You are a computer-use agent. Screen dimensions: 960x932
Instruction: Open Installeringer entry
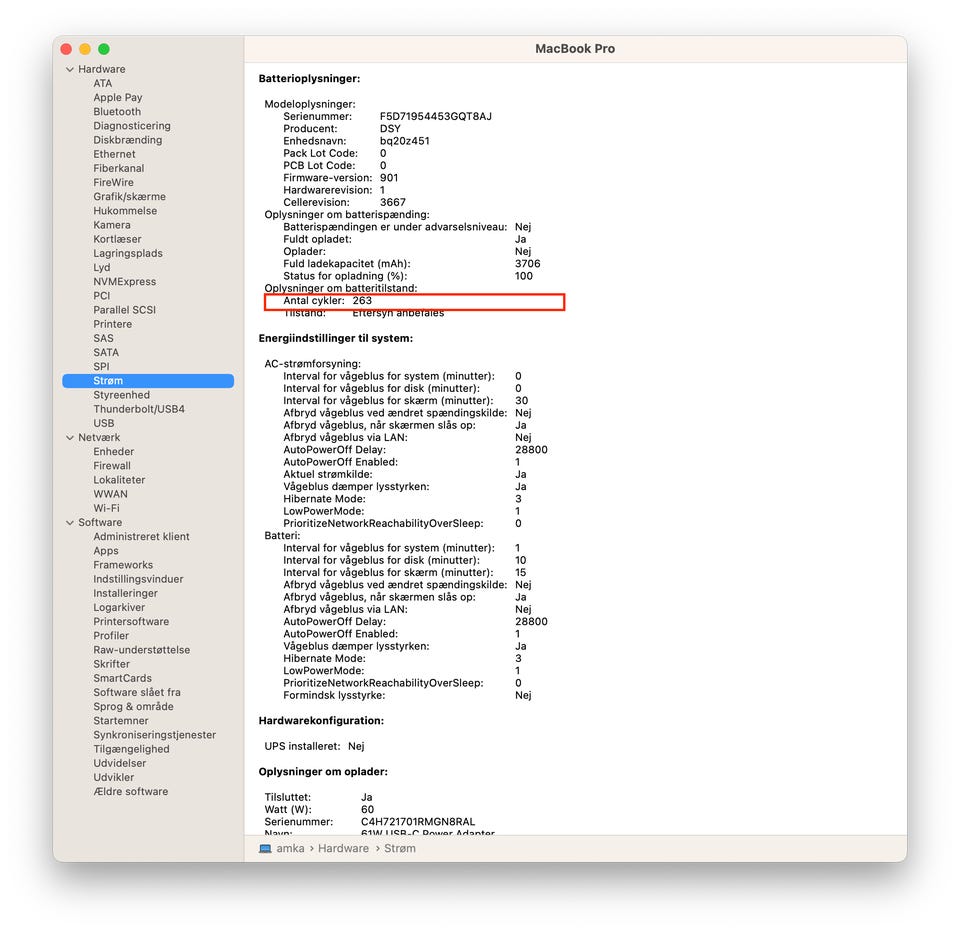pyautogui.click(x=126, y=593)
